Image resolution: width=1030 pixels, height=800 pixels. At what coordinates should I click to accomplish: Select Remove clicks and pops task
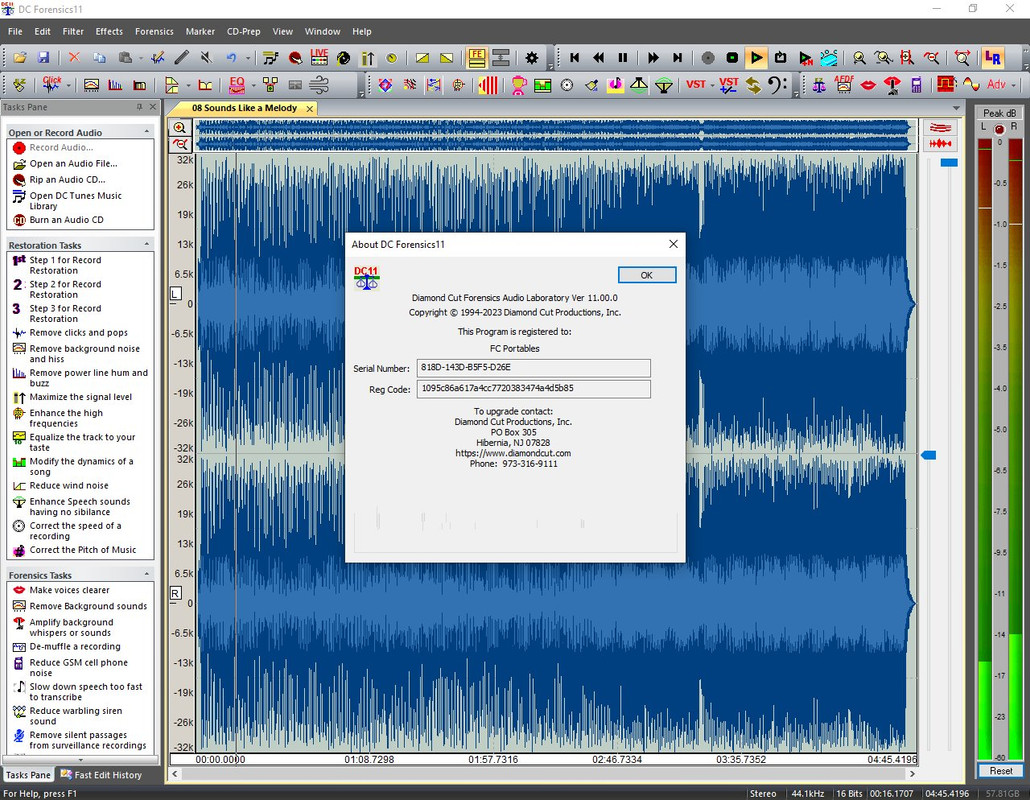(x=78, y=333)
